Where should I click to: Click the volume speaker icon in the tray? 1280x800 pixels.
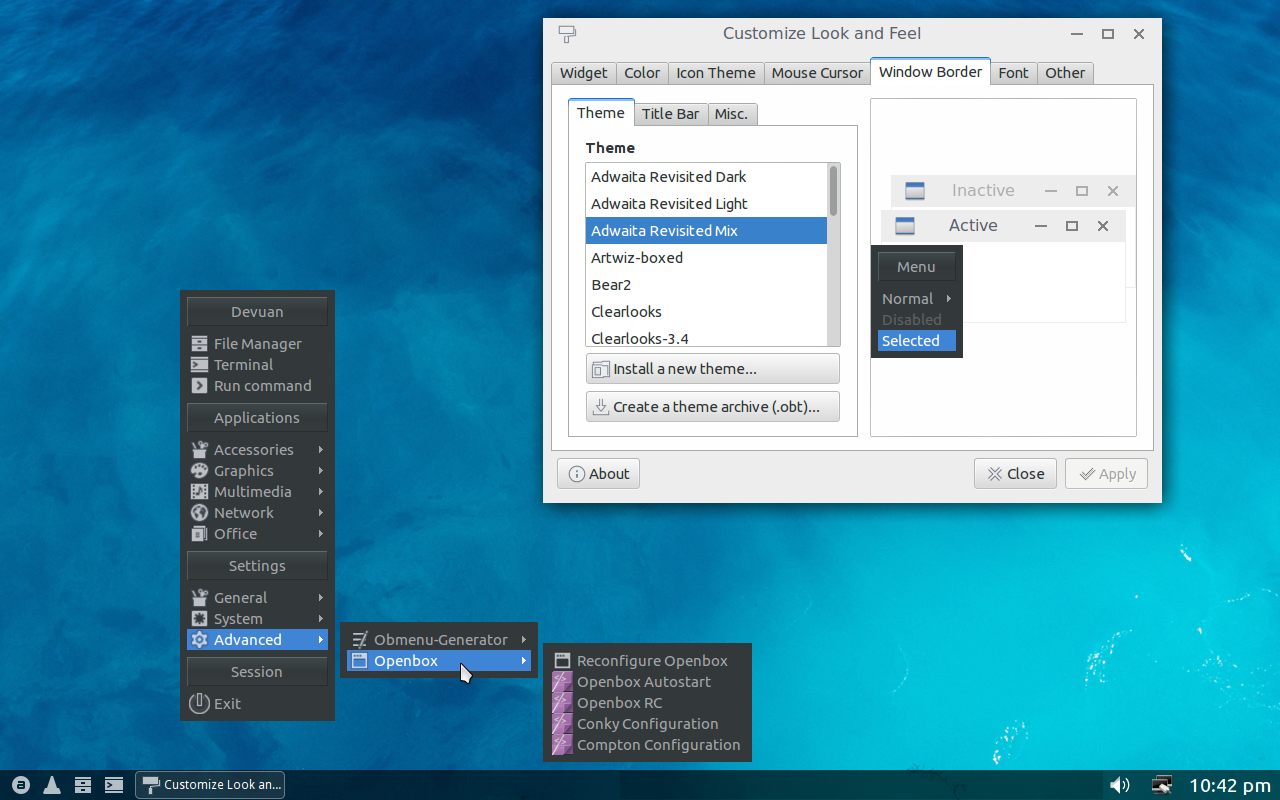[1120, 785]
